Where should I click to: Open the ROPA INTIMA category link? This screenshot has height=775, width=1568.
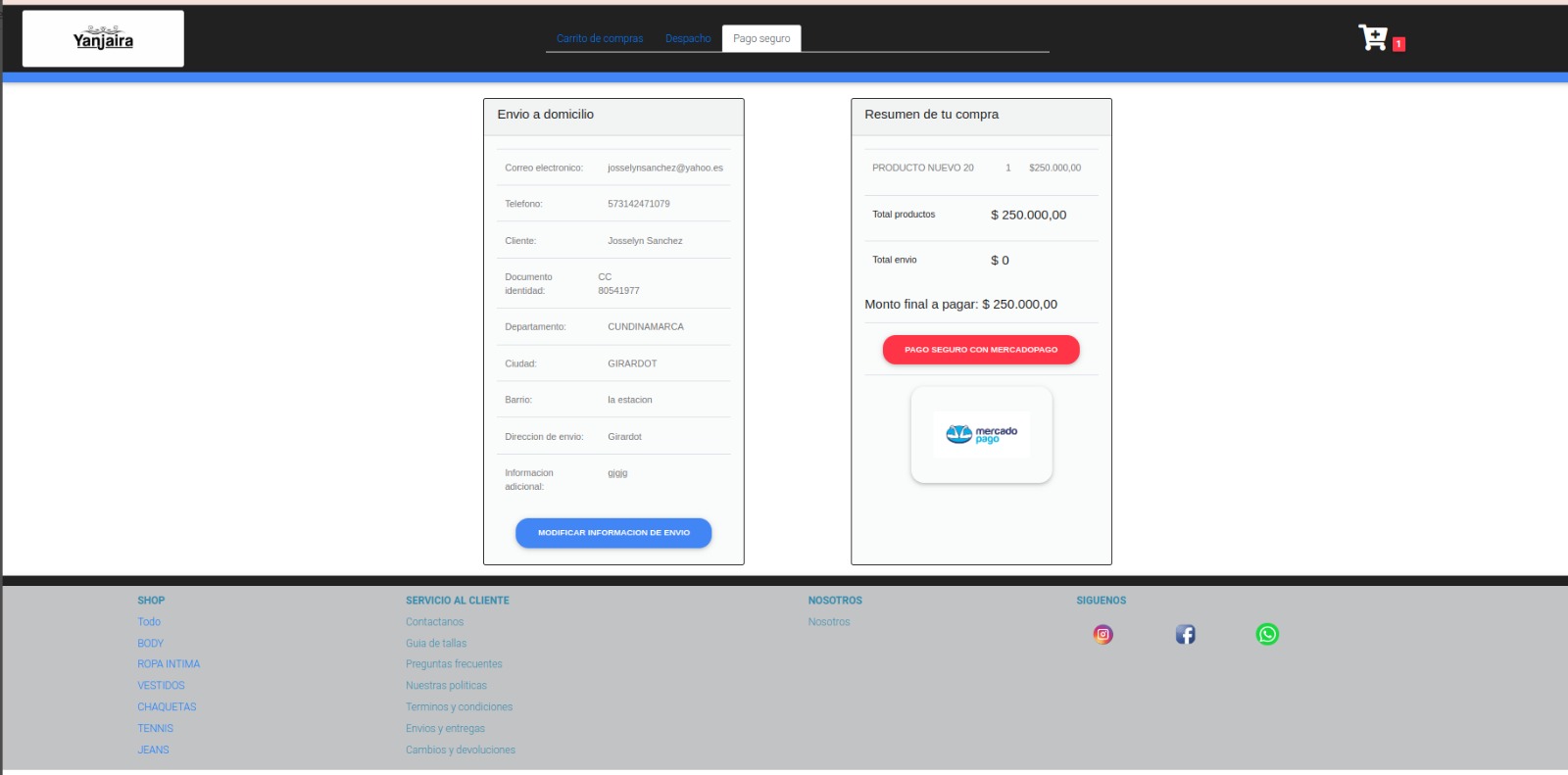pyautogui.click(x=169, y=664)
